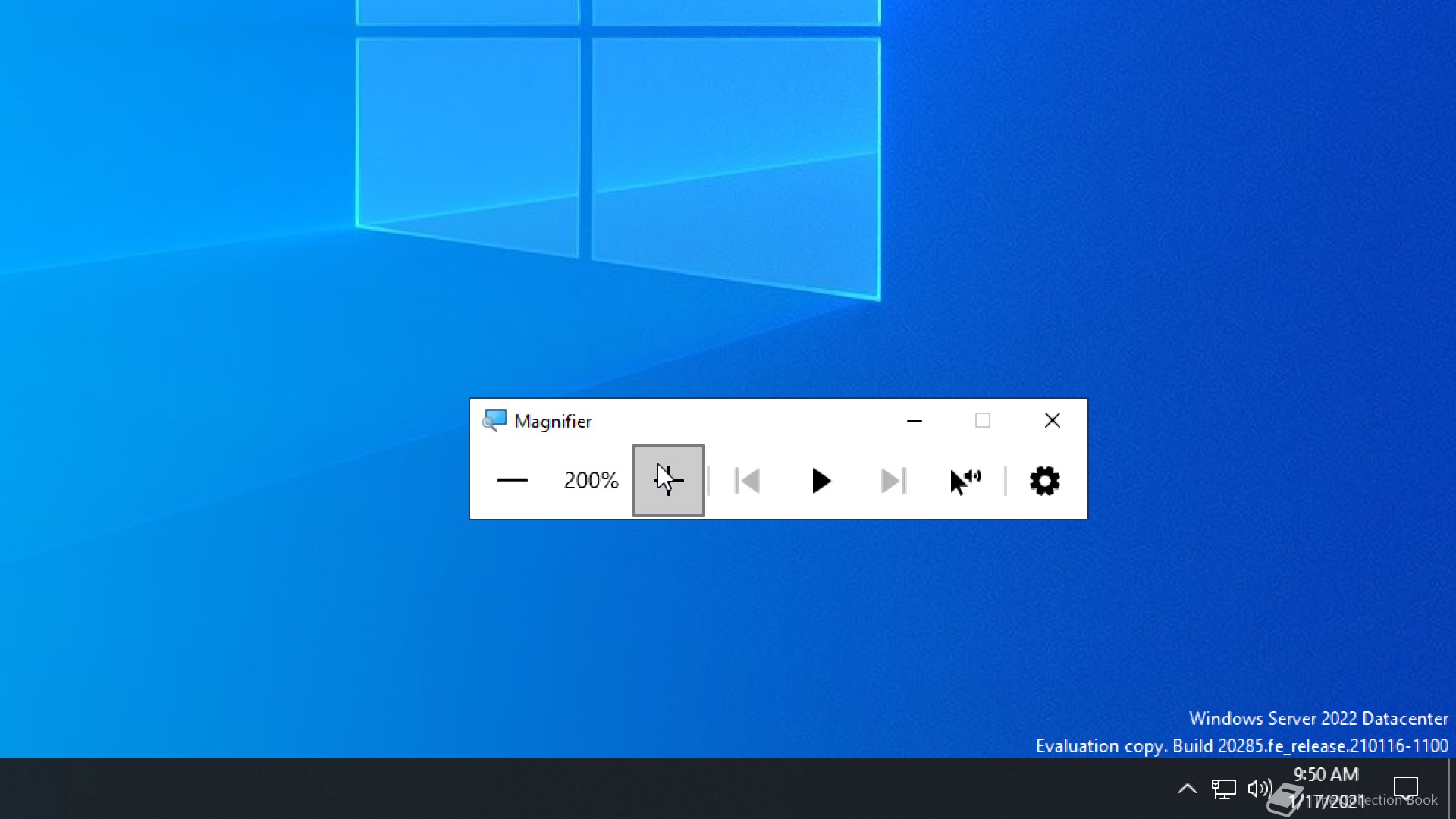Skip to next sentence in Magnifier reading
Viewport: 1456px width, 819px height.
tap(893, 481)
